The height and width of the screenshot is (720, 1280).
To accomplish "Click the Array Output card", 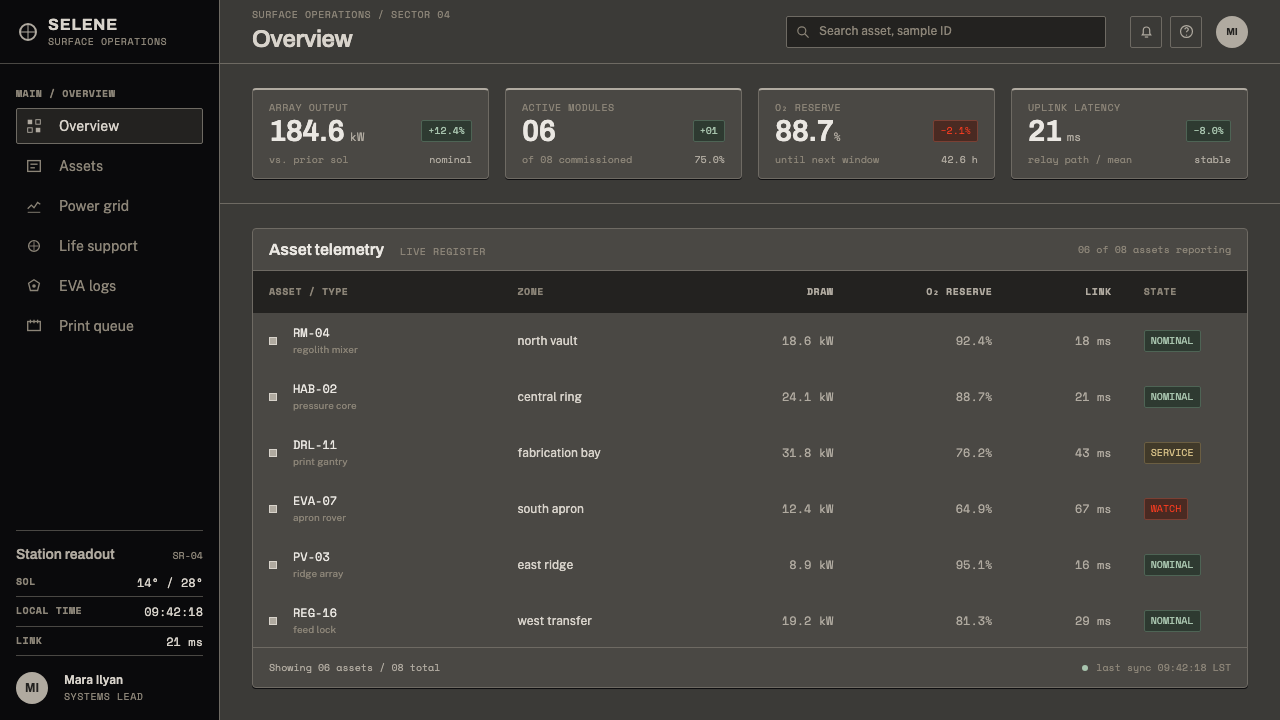I will 370,134.
